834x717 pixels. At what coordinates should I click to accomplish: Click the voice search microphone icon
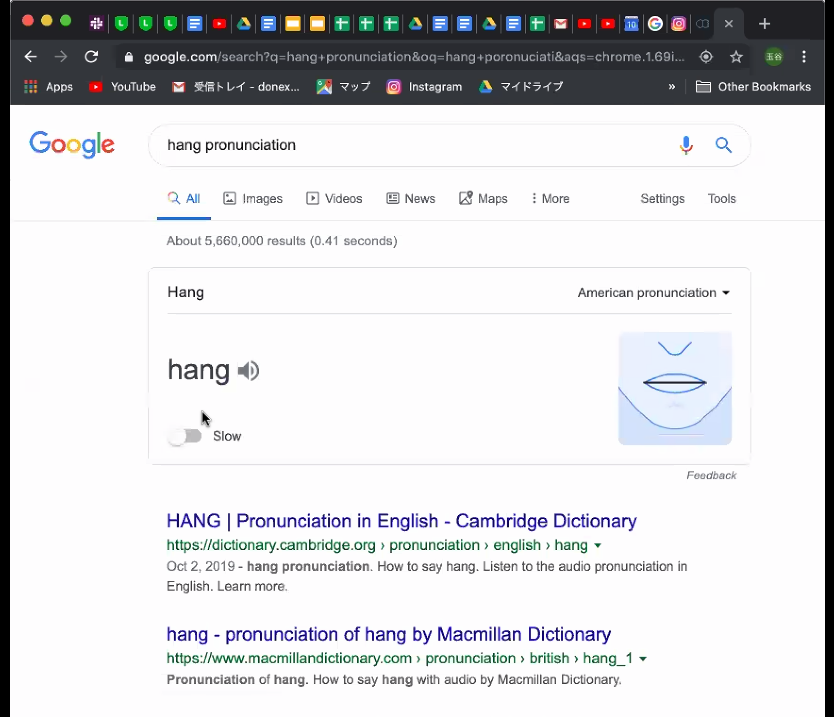(x=686, y=145)
